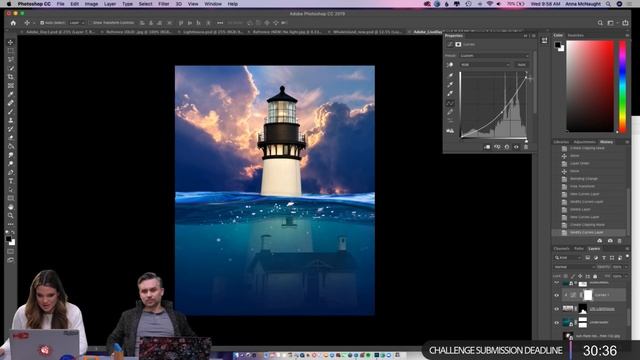Image resolution: width=640 pixels, height=360 pixels.
Task: Reset the Curves adjustment to defaults
Action: click(x=507, y=147)
